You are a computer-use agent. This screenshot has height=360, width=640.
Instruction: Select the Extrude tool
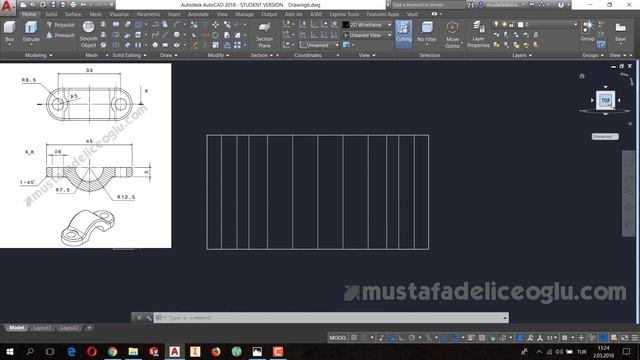point(31,33)
